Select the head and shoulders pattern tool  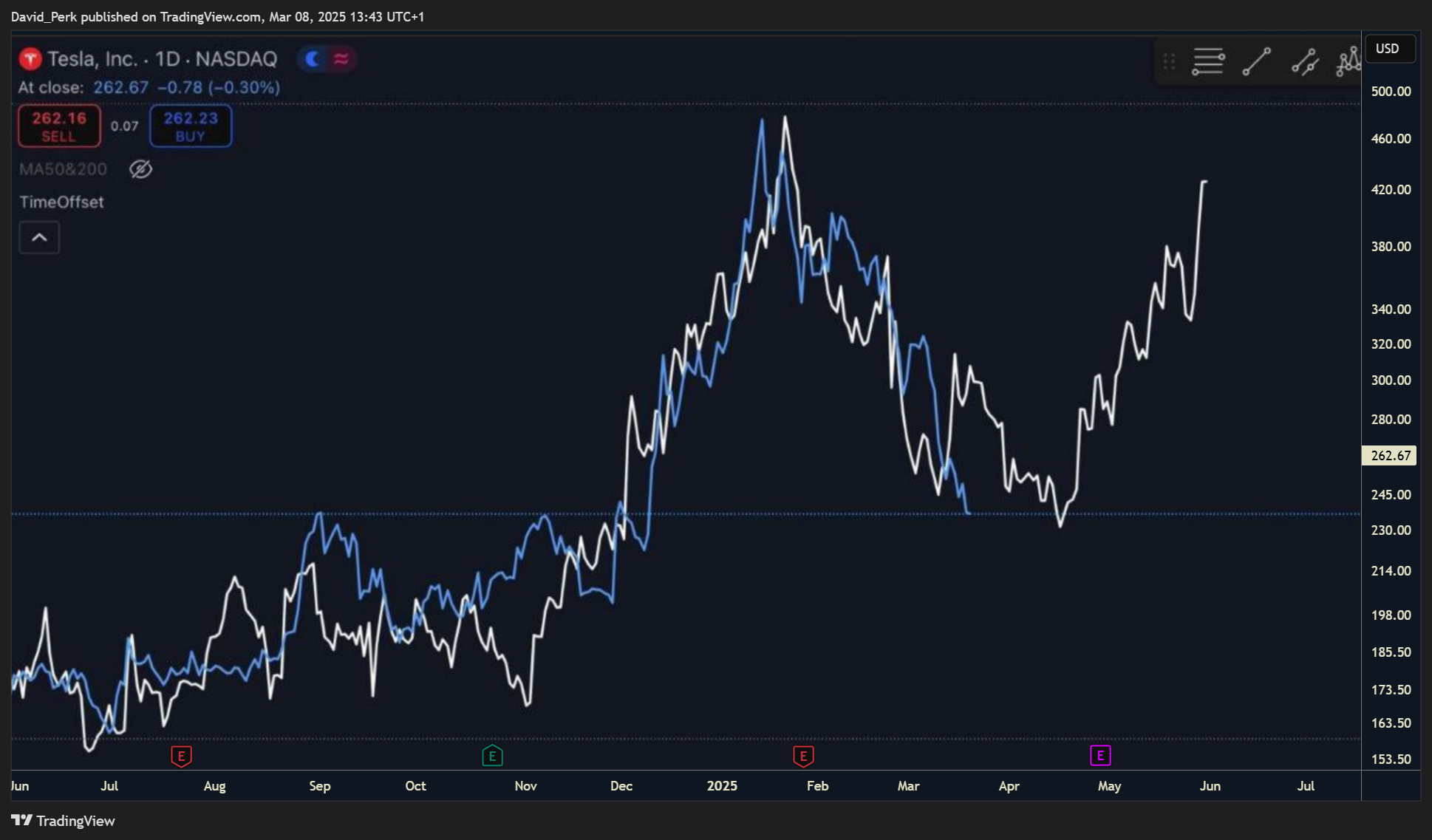pyautogui.click(x=1349, y=61)
